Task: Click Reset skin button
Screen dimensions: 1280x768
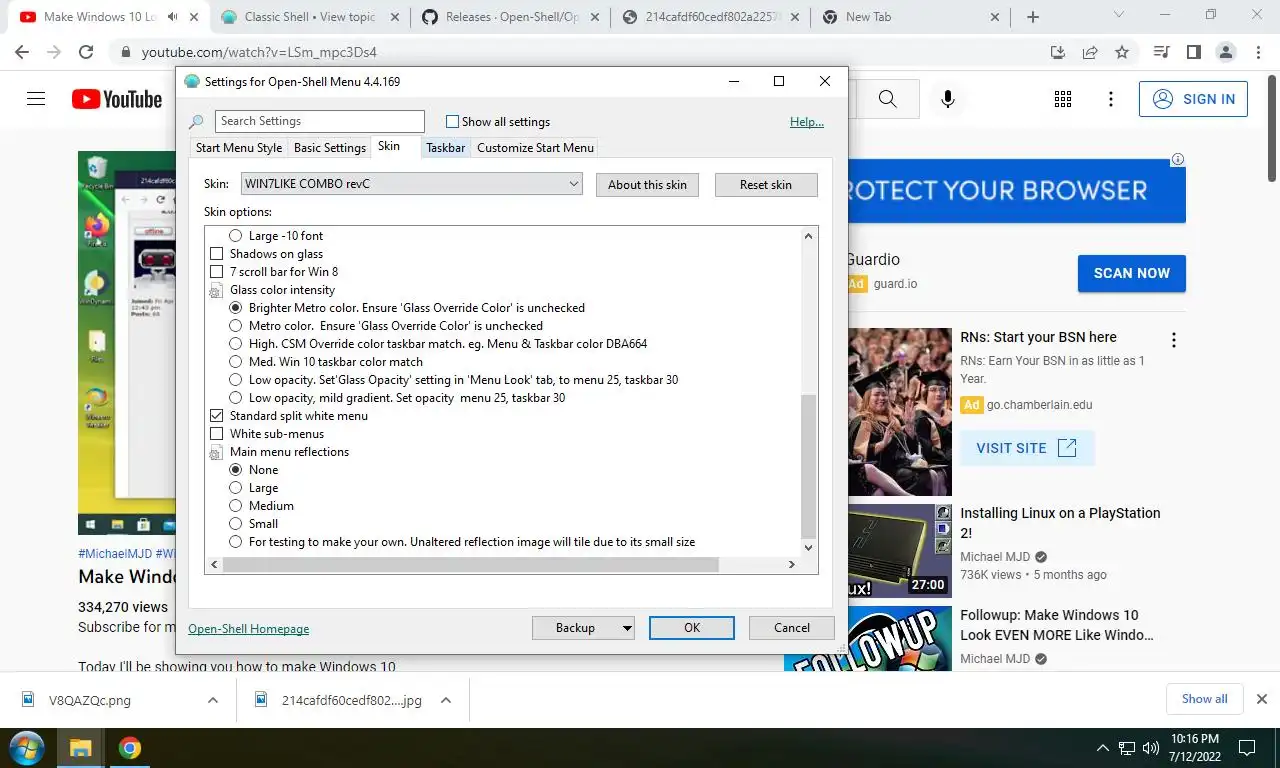Action: (x=766, y=185)
